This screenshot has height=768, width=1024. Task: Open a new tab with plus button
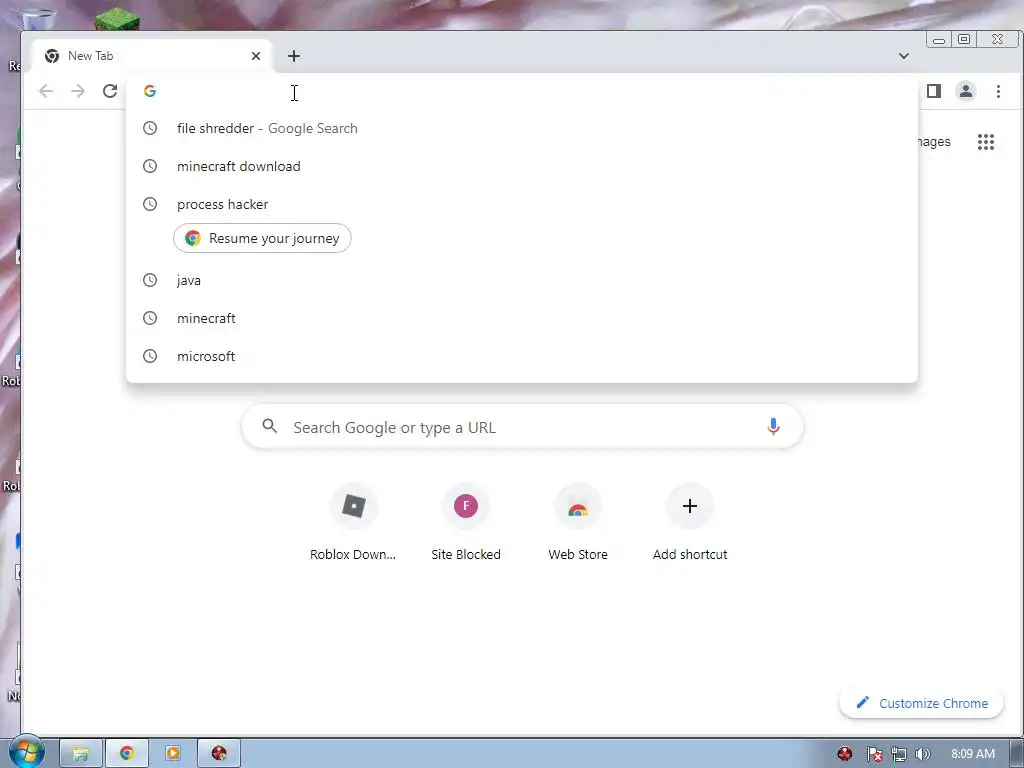[294, 56]
